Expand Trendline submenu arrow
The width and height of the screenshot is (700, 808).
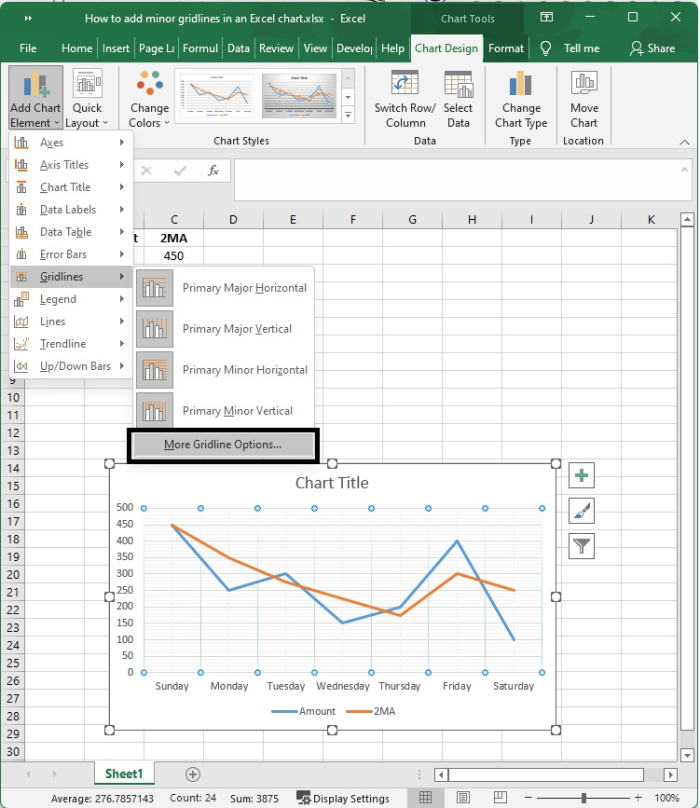pyautogui.click(x=122, y=344)
